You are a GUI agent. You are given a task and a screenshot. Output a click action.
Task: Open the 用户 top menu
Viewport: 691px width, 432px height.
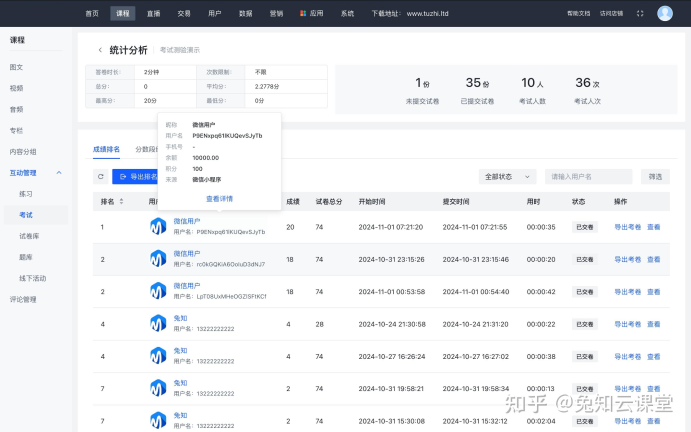(215, 14)
